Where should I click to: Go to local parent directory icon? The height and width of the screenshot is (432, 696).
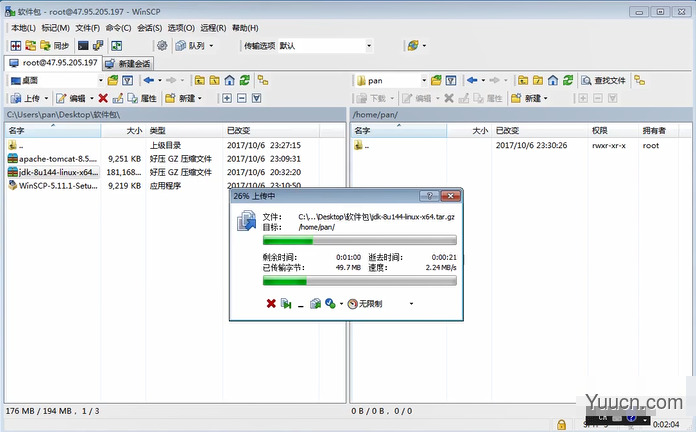click(x=200, y=80)
